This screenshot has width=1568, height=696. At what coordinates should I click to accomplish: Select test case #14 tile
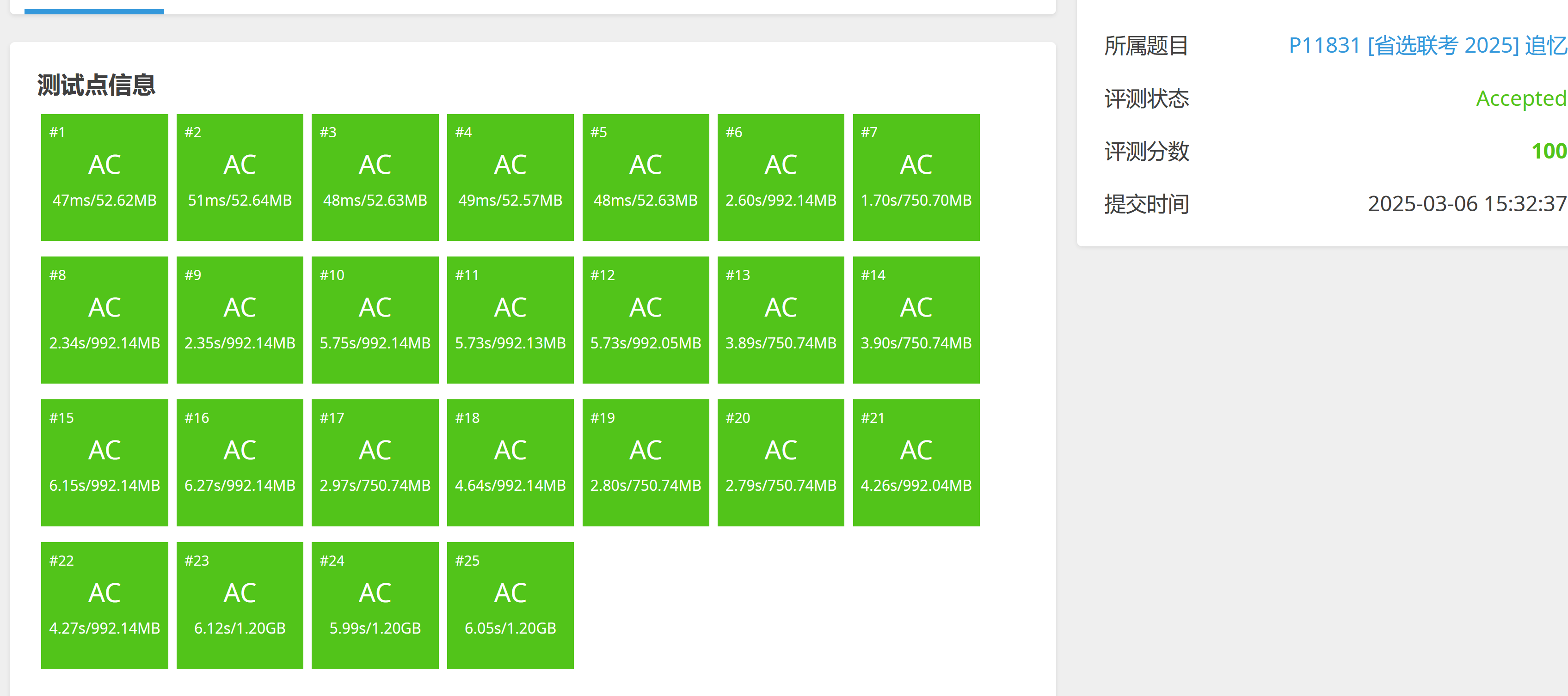[916, 320]
